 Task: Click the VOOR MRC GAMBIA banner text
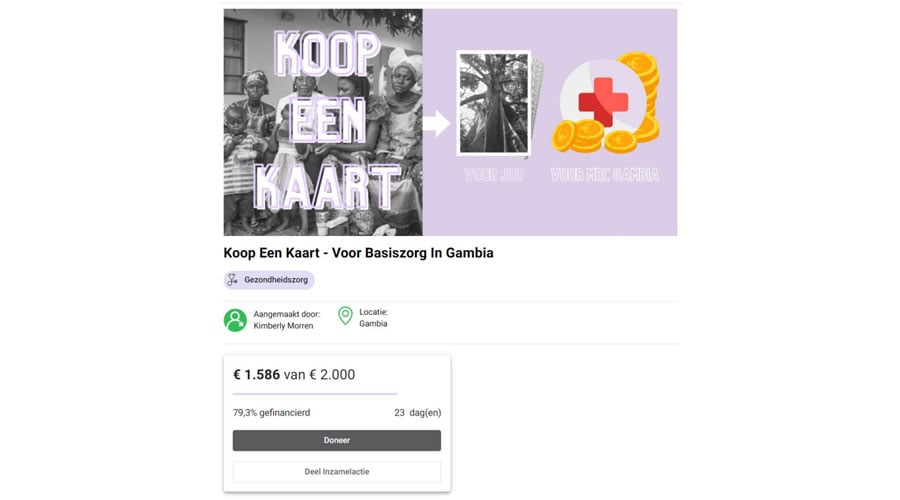605,177
